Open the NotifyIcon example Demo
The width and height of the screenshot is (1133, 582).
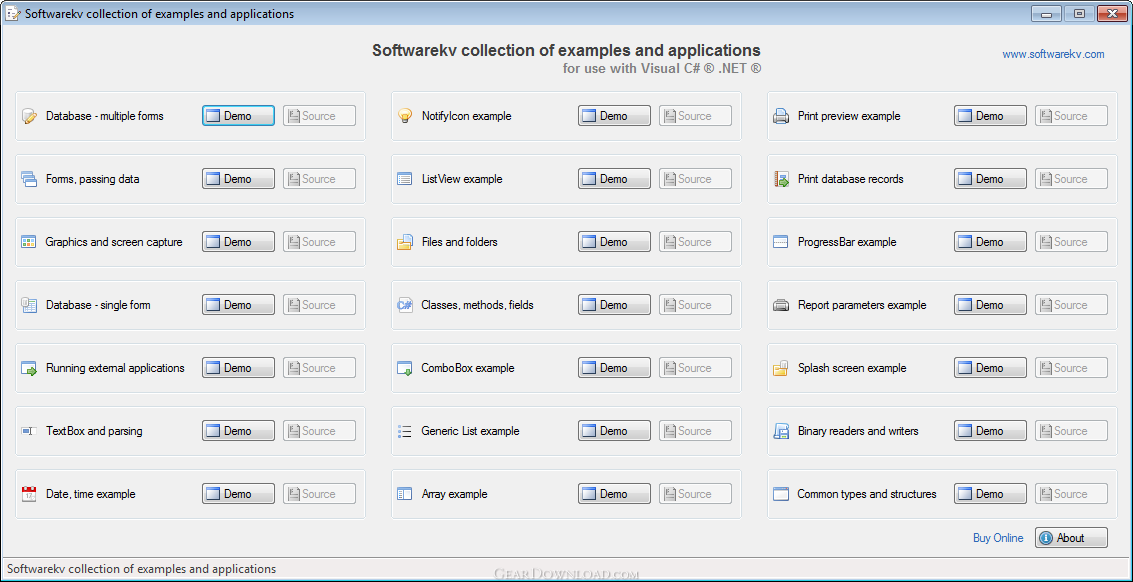pyautogui.click(x=614, y=116)
